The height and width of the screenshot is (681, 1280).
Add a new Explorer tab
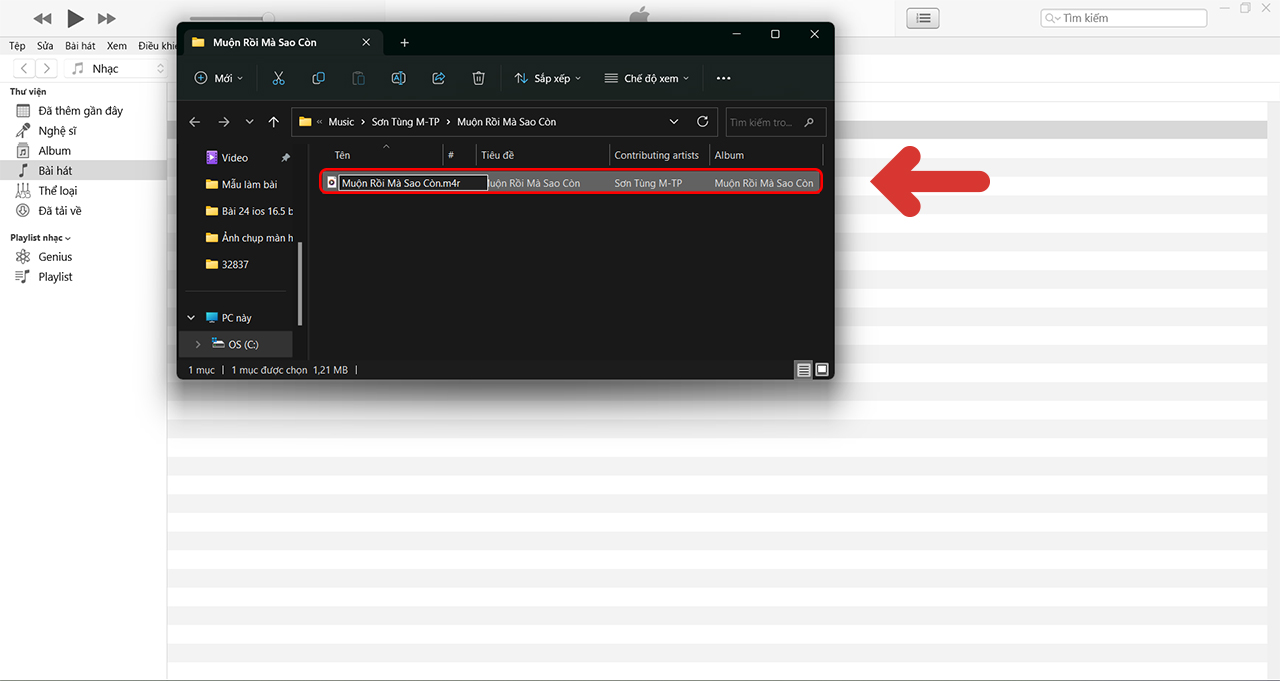[x=404, y=43]
